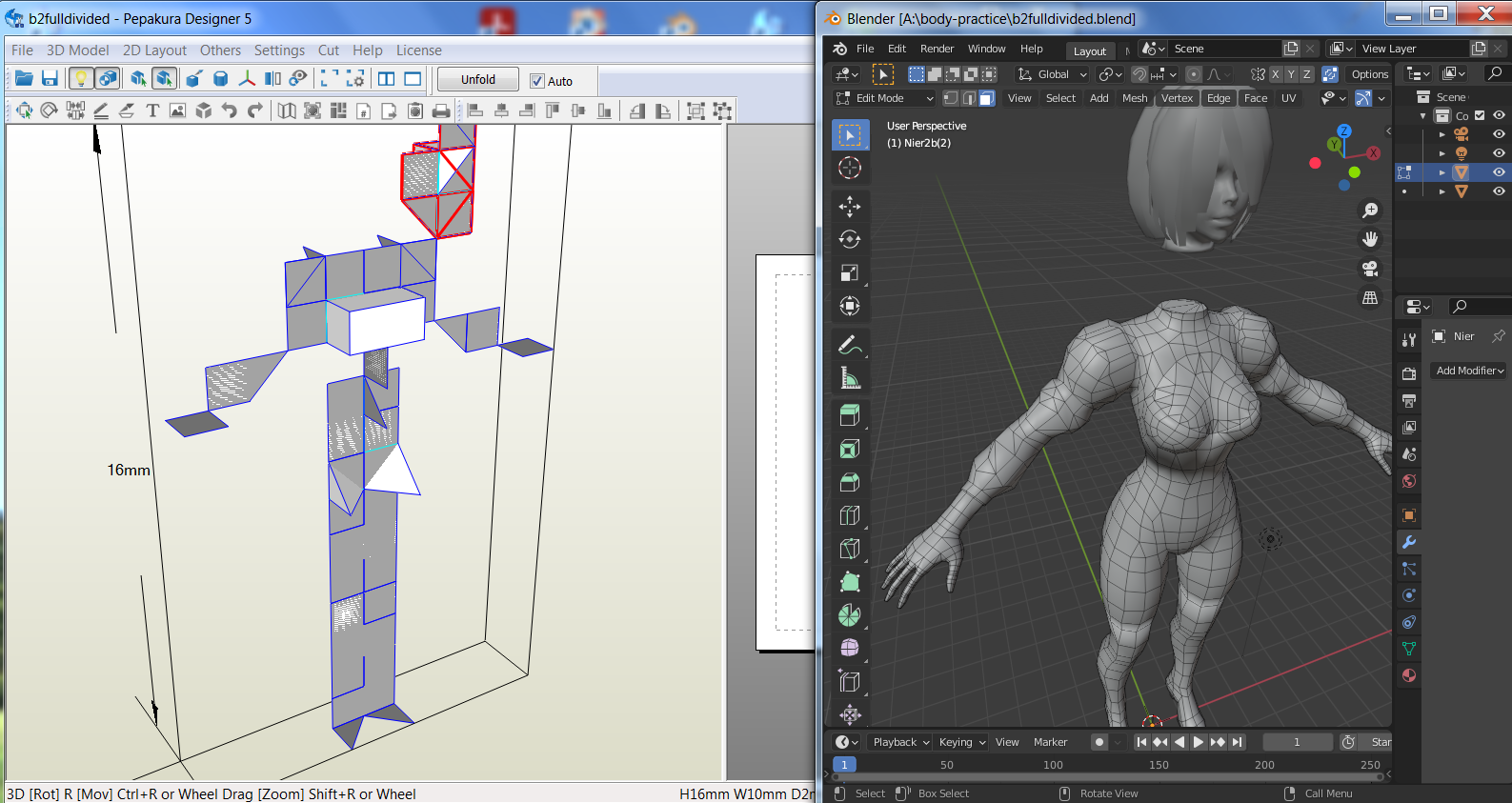Enable edge select mode in Blender
This screenshot has width=1512, height=803.
point(969,98)
